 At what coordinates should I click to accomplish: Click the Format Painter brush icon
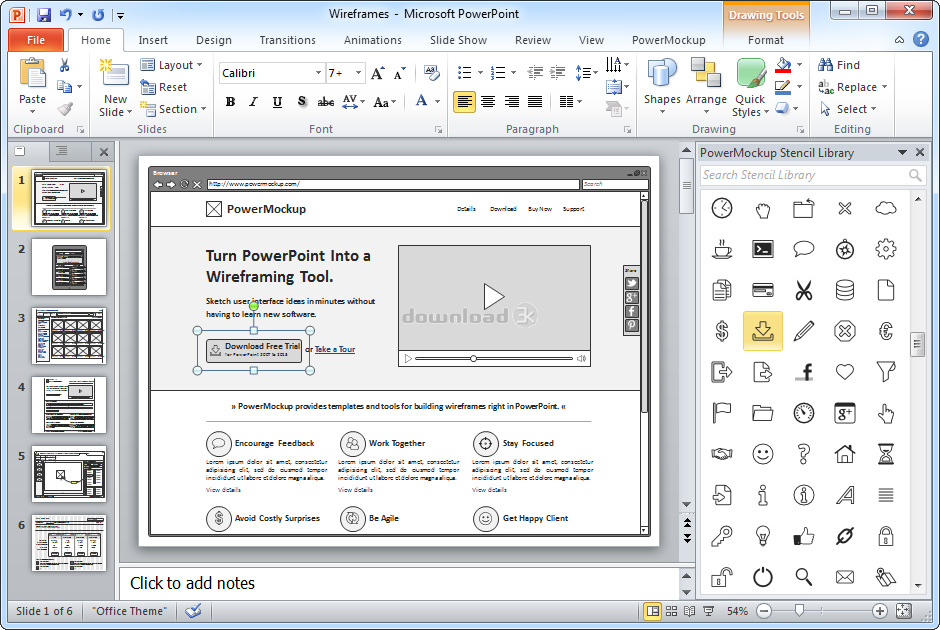(65, 109)
